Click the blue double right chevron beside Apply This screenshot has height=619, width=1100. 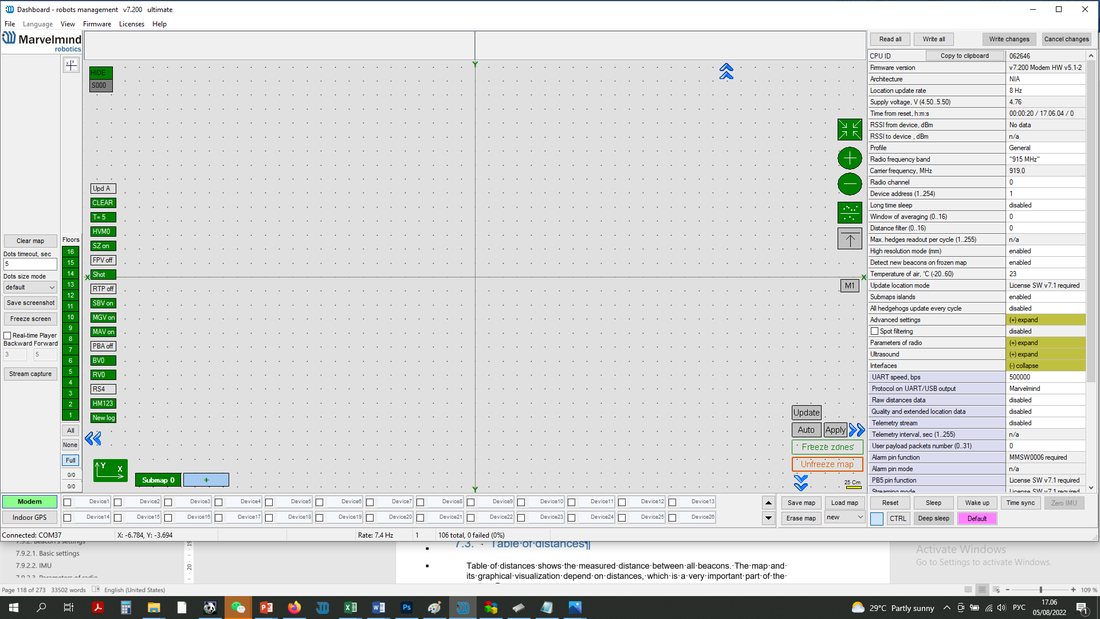pyautogui.click(x=857, y=430)
